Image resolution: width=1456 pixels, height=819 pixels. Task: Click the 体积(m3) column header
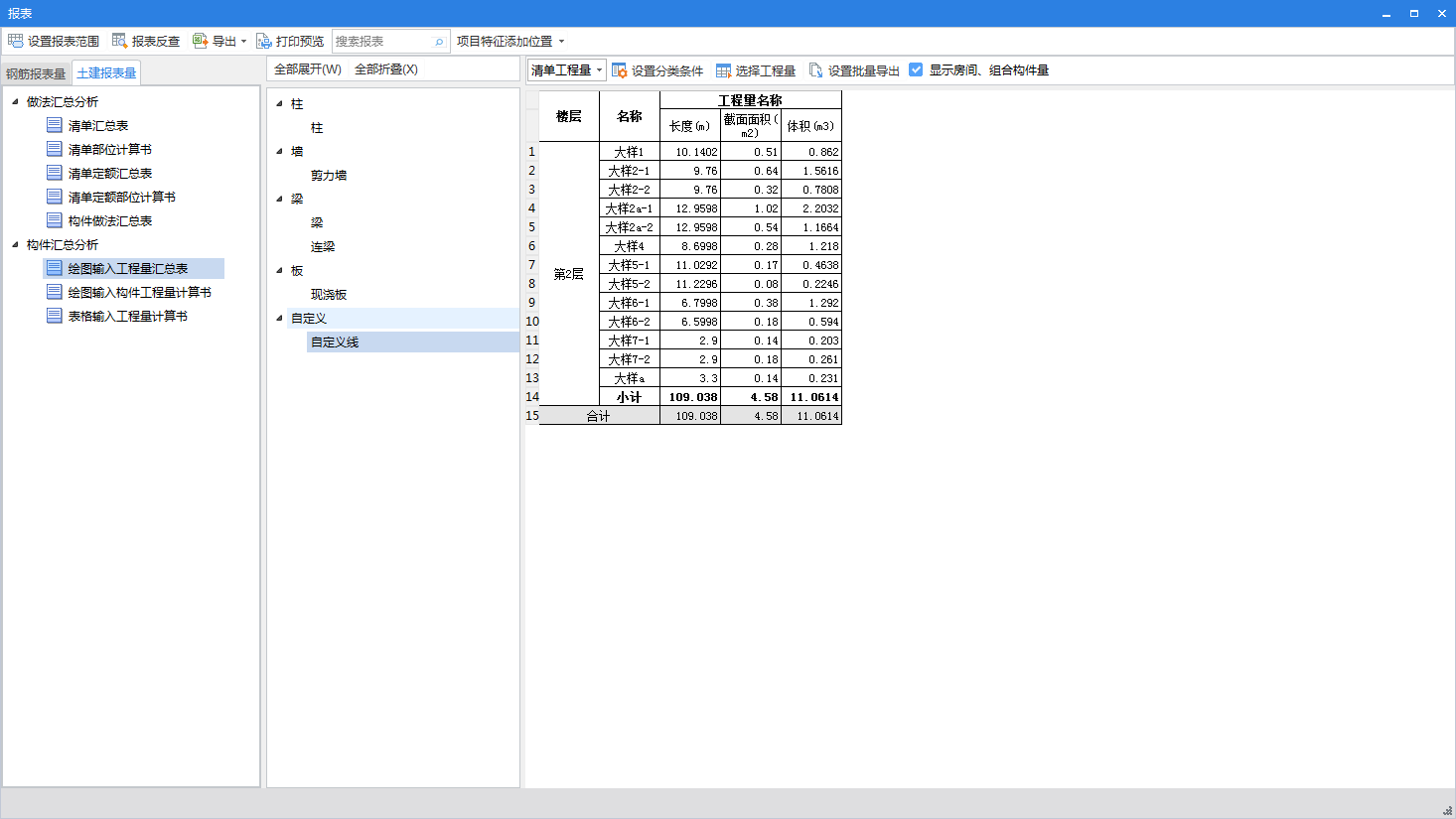[811, 126]
